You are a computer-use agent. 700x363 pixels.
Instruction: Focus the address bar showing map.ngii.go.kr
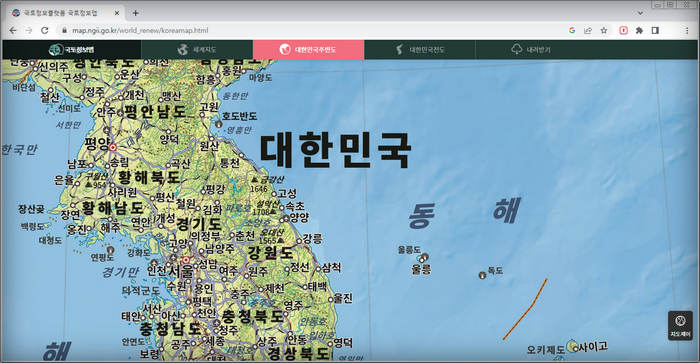tap(312, 30)
